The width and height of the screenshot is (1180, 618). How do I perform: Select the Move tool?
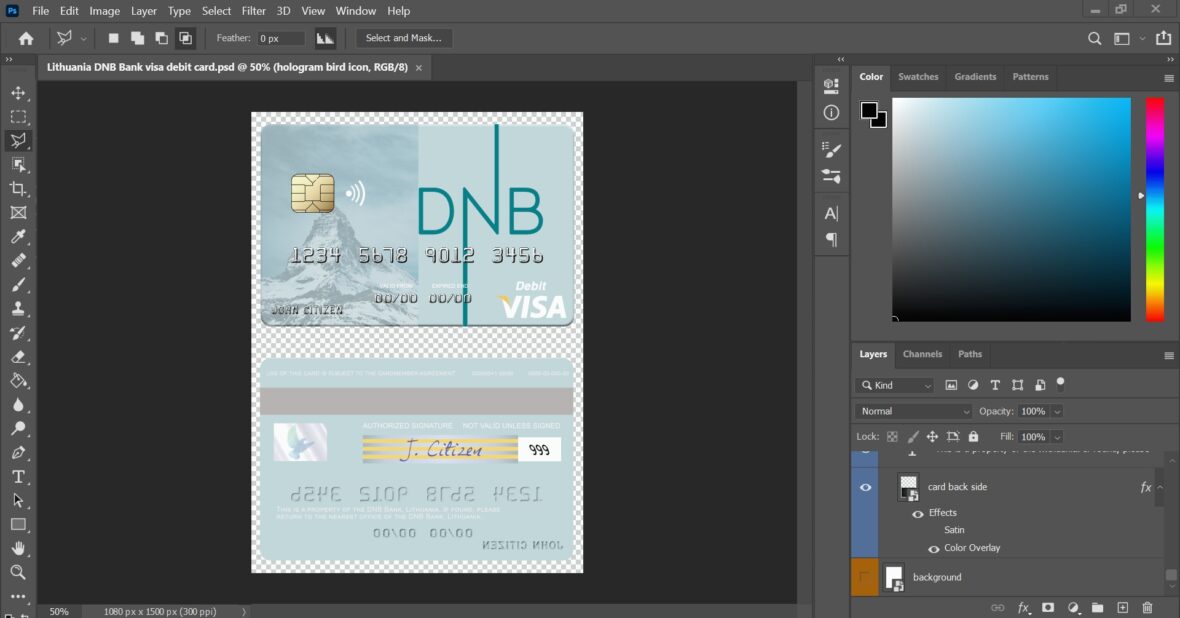coord(18,92)
